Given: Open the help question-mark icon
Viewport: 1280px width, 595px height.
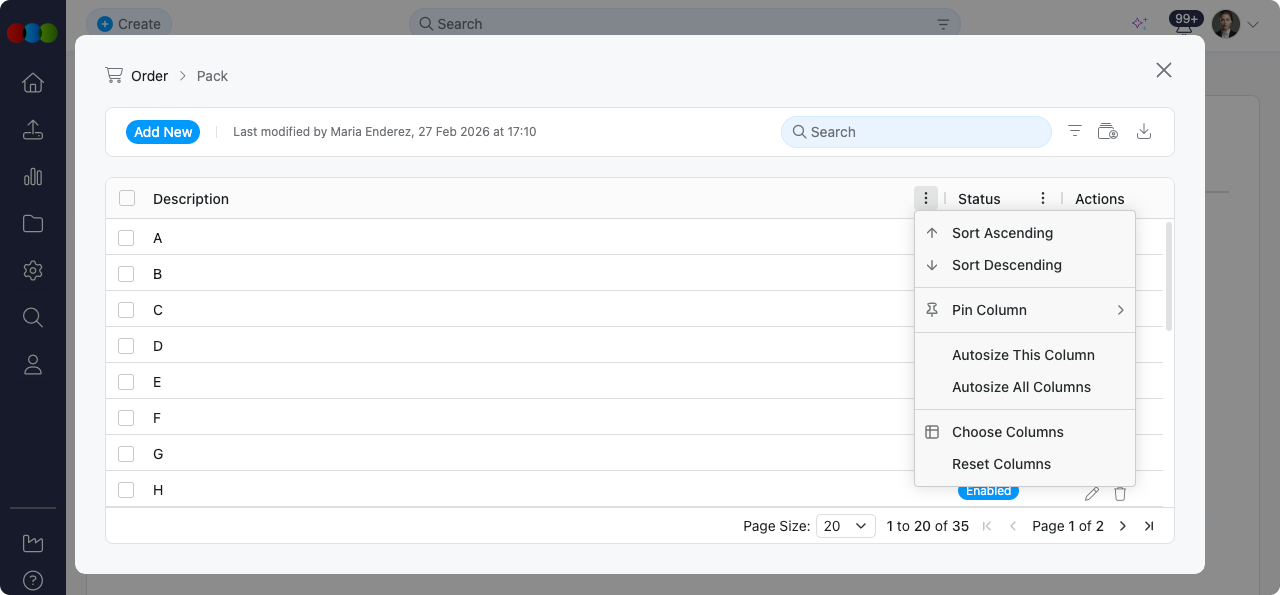Looking at the screenshot, I should 32,580.
